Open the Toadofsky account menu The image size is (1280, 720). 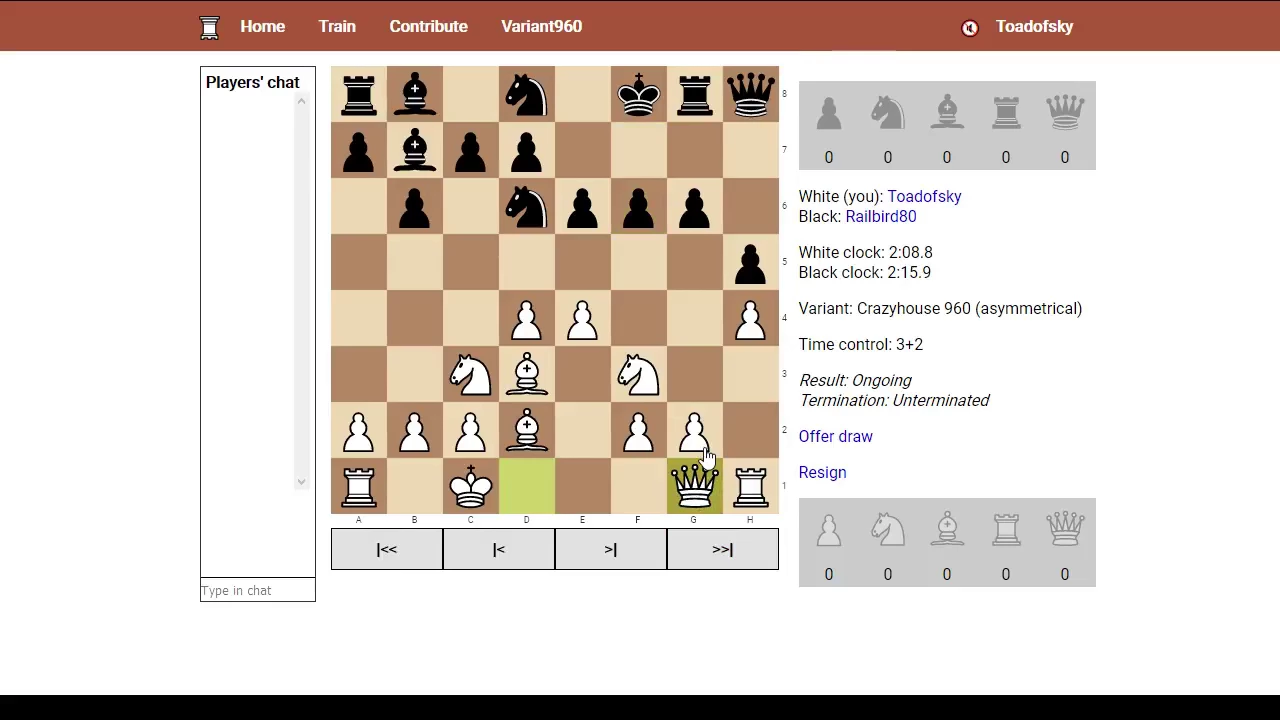pyautogui.click(x=1034, y=27)
